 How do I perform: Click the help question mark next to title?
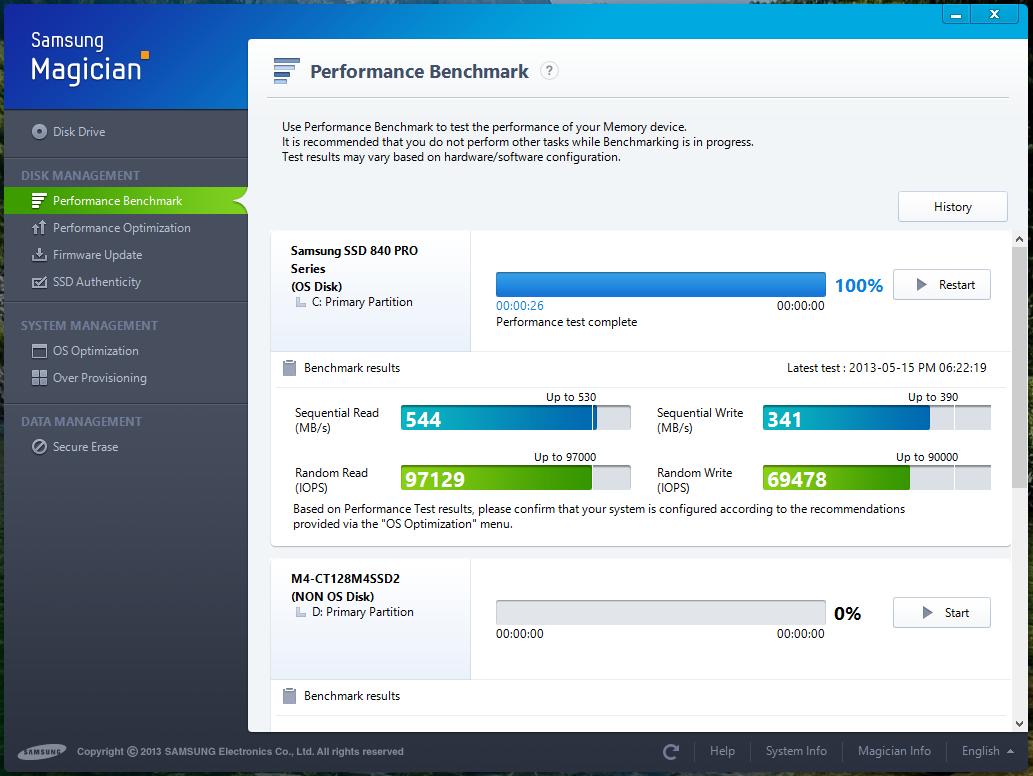pyautogui.click(x=549, y=70)
